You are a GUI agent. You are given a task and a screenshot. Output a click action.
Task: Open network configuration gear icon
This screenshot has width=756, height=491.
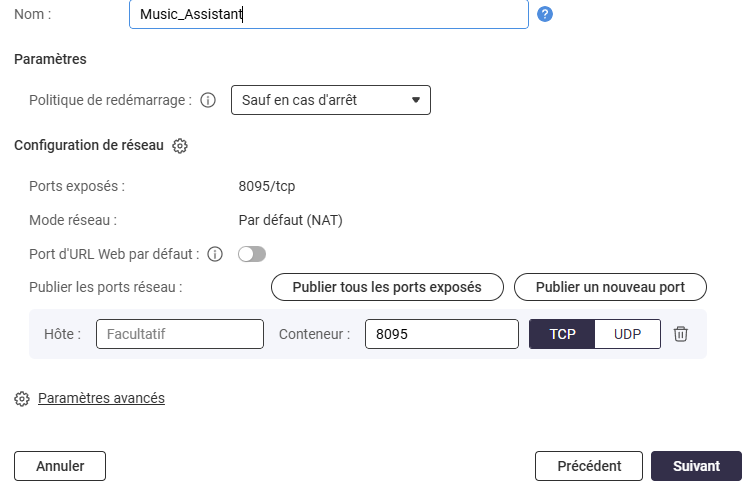(180, 146)
